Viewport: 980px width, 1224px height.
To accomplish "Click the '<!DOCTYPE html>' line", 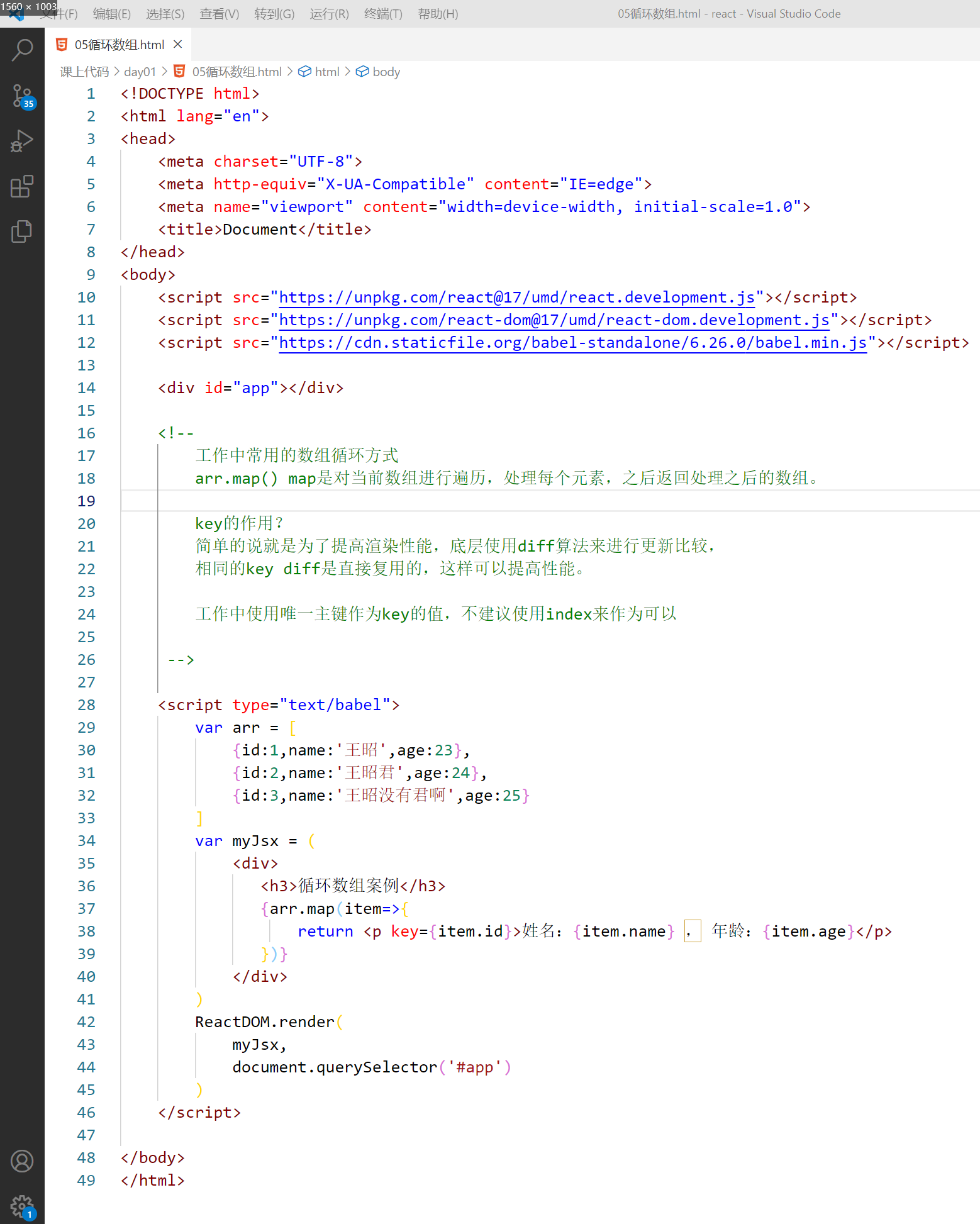I will 190,94.
